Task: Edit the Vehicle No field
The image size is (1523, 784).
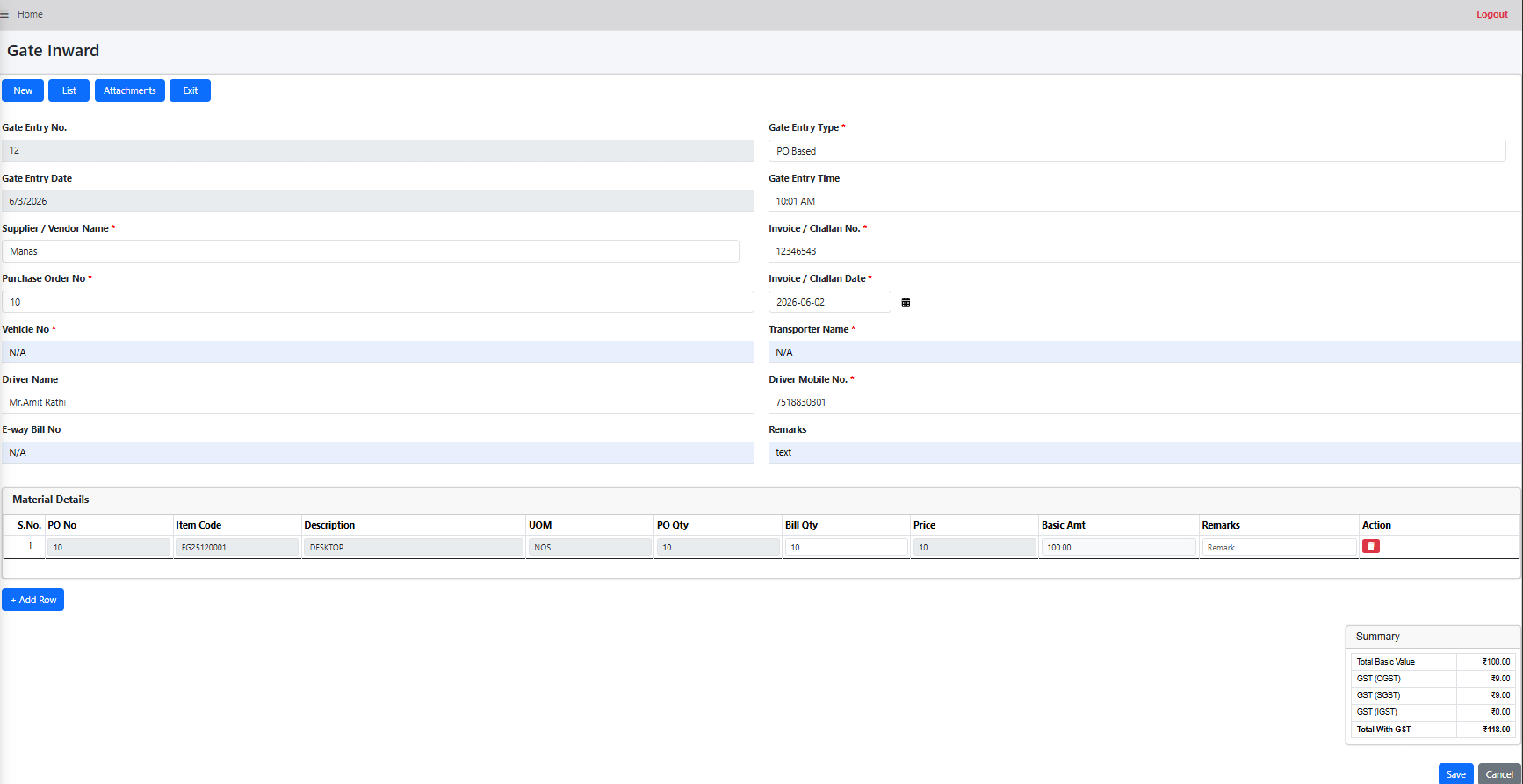Action: tap(378, 352)
